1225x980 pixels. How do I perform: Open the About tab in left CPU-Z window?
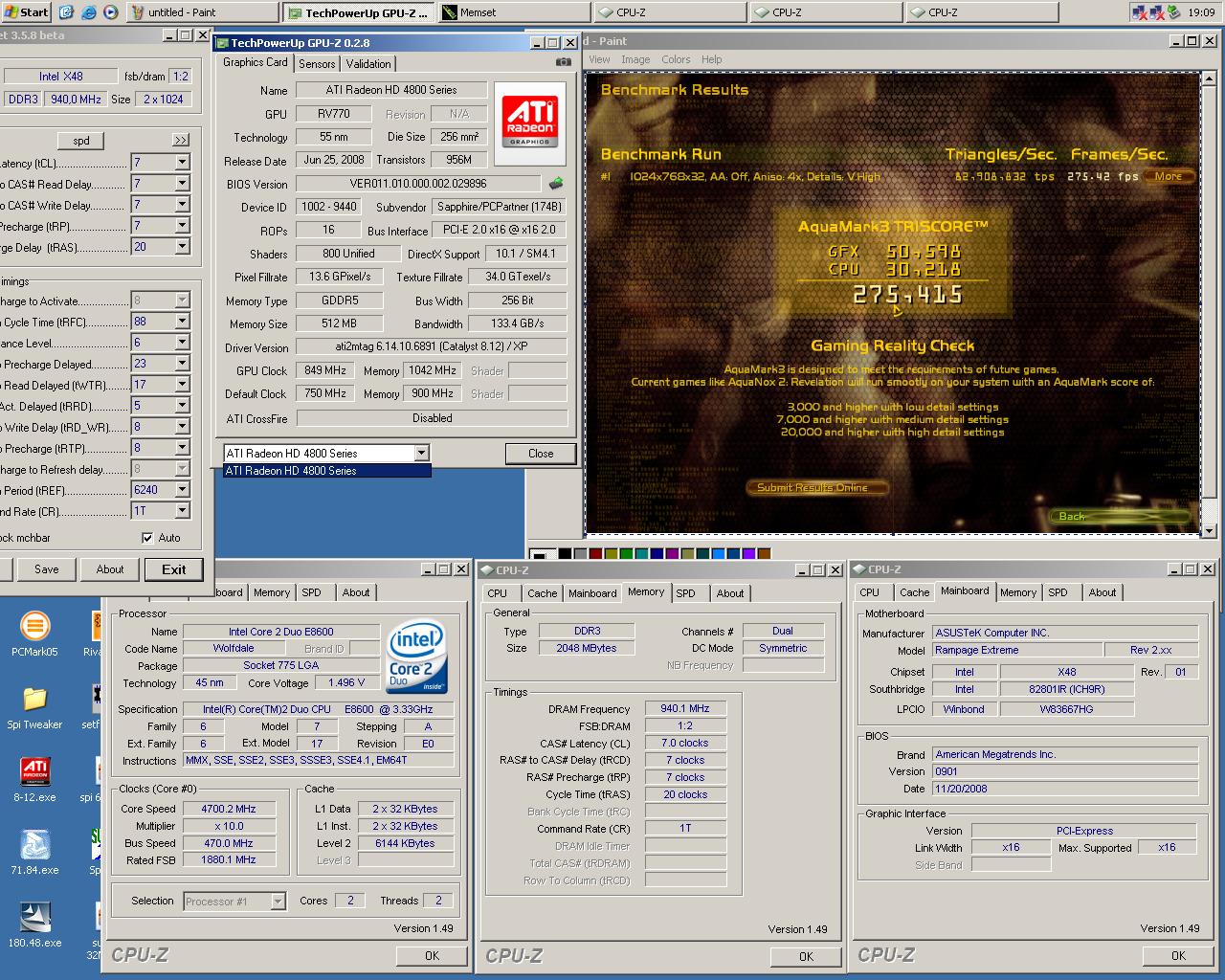click(356, 592)
